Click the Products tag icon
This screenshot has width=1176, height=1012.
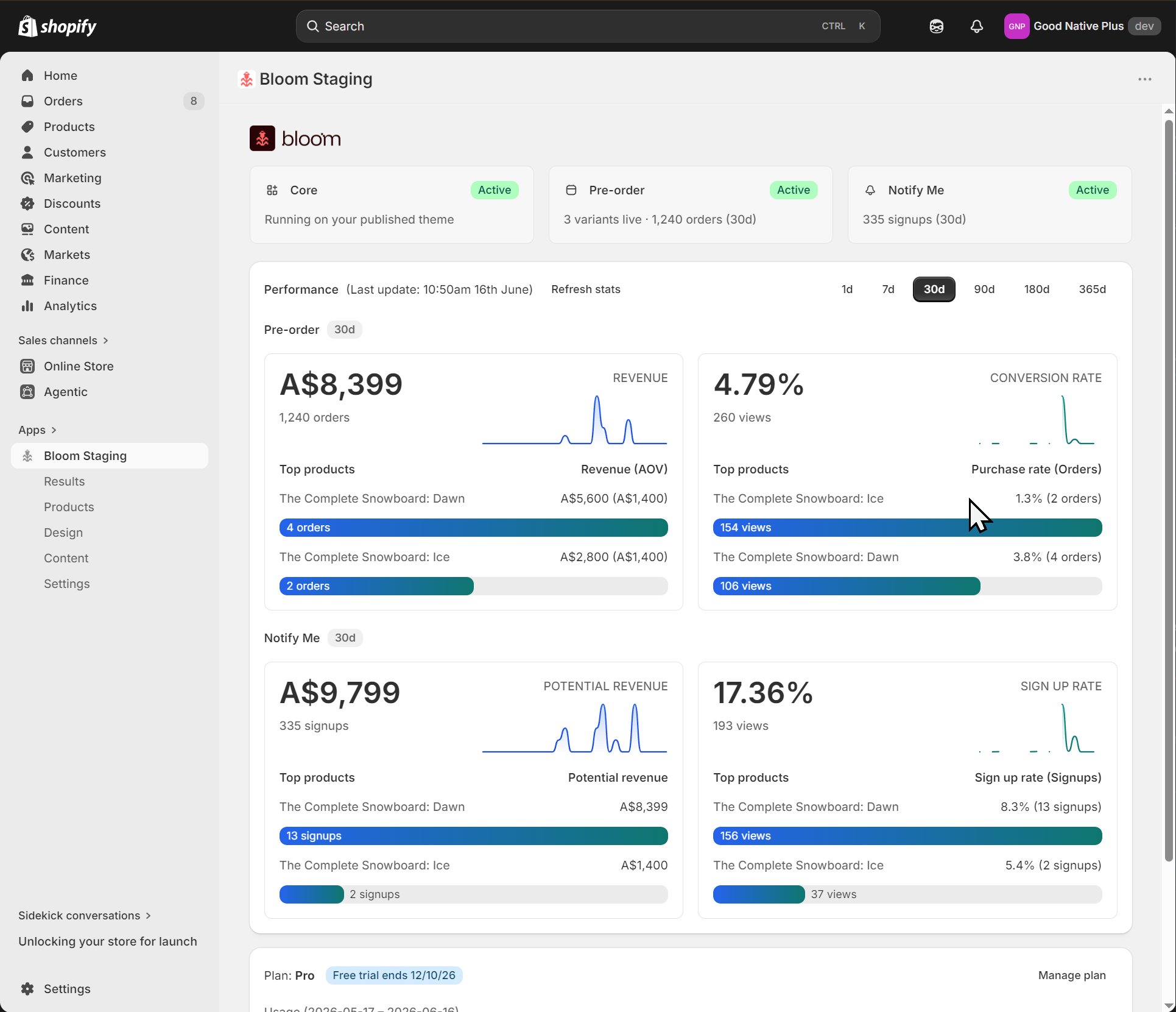click(x=27, y=127)
